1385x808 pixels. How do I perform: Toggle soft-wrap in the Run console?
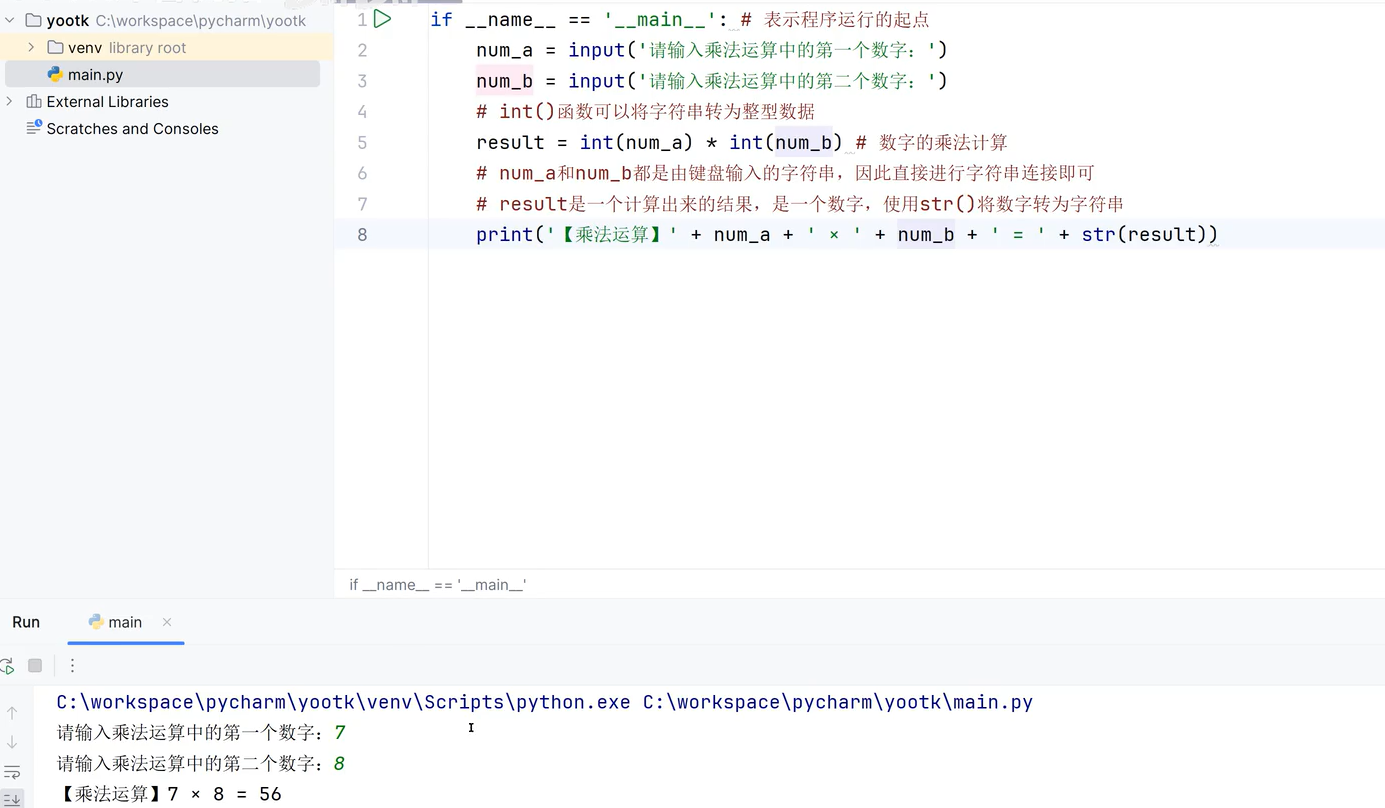click(12, 772)
